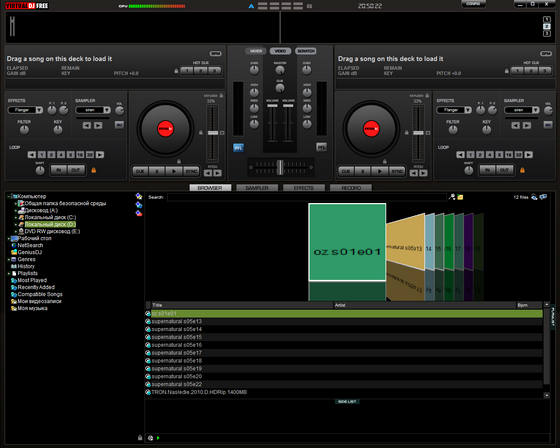
Task: Open right deck sampler siren dropdown
Action: pyautogui.click(x=535, y=110)
